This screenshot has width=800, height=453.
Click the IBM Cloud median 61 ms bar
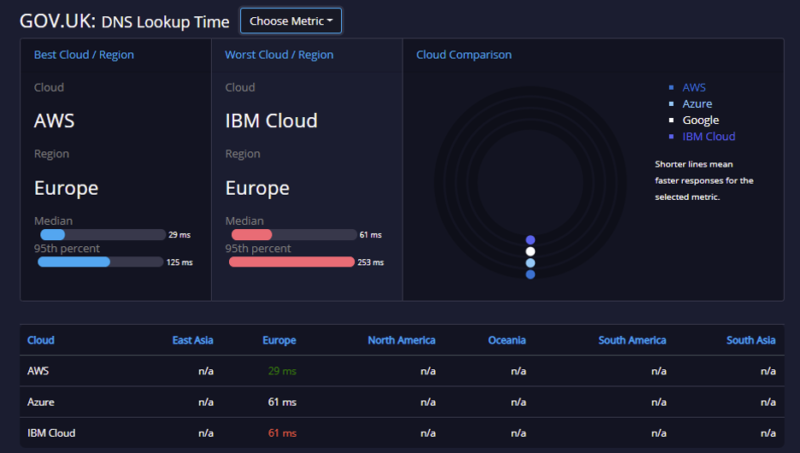[294, 235]
